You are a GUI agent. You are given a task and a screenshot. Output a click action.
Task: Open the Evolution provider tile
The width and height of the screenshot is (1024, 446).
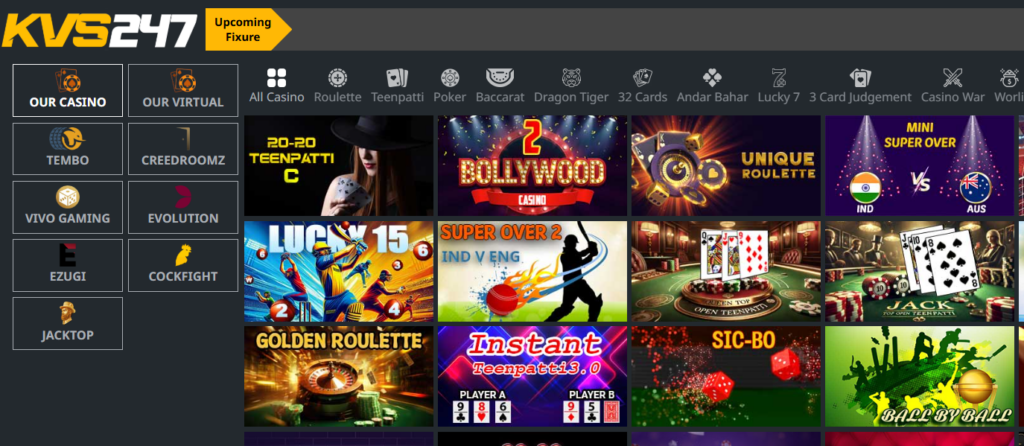click(x=183, y=207)
